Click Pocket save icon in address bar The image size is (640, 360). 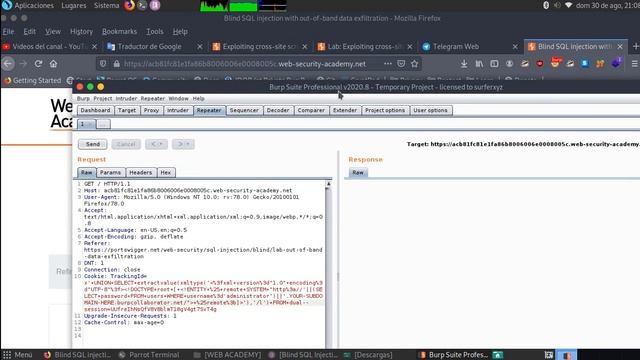(401, 64)
